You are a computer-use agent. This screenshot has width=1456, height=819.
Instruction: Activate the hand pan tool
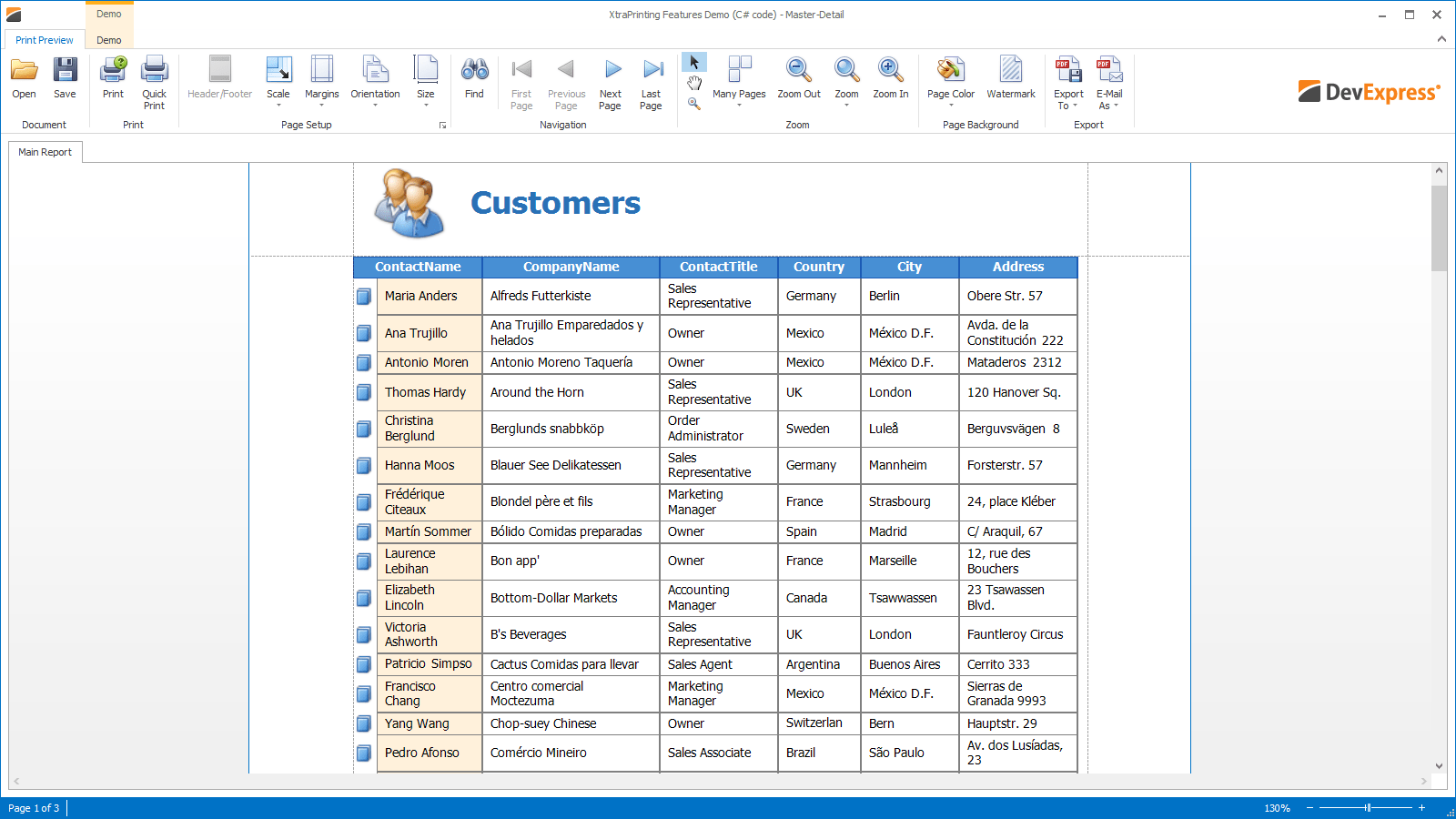pos(694,83)
